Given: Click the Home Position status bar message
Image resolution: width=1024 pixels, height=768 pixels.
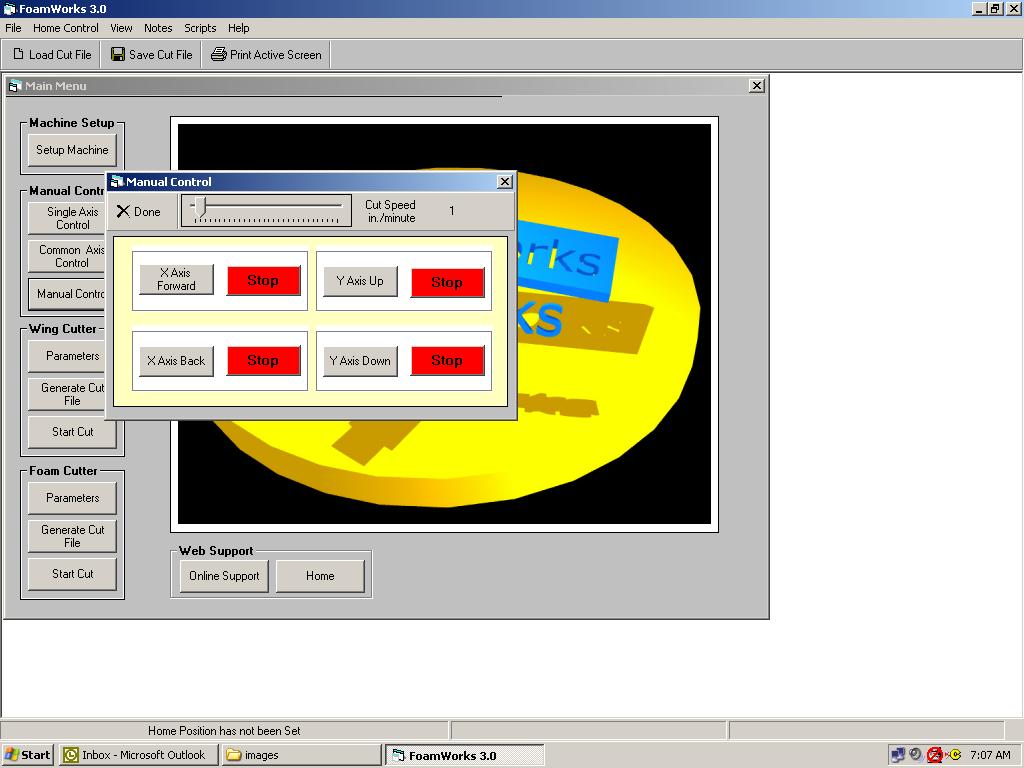Looking at the screenshot, I should click(222, 730).
